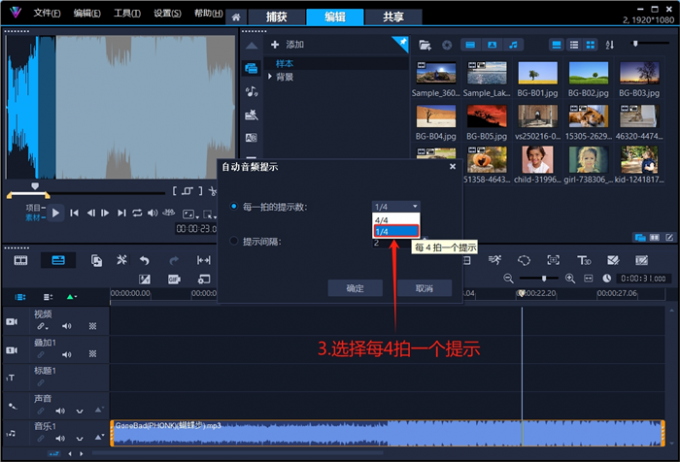Click the 取消 button
Image resolution: width=680 pixels, height=462 pixels.
click(424, 288)
